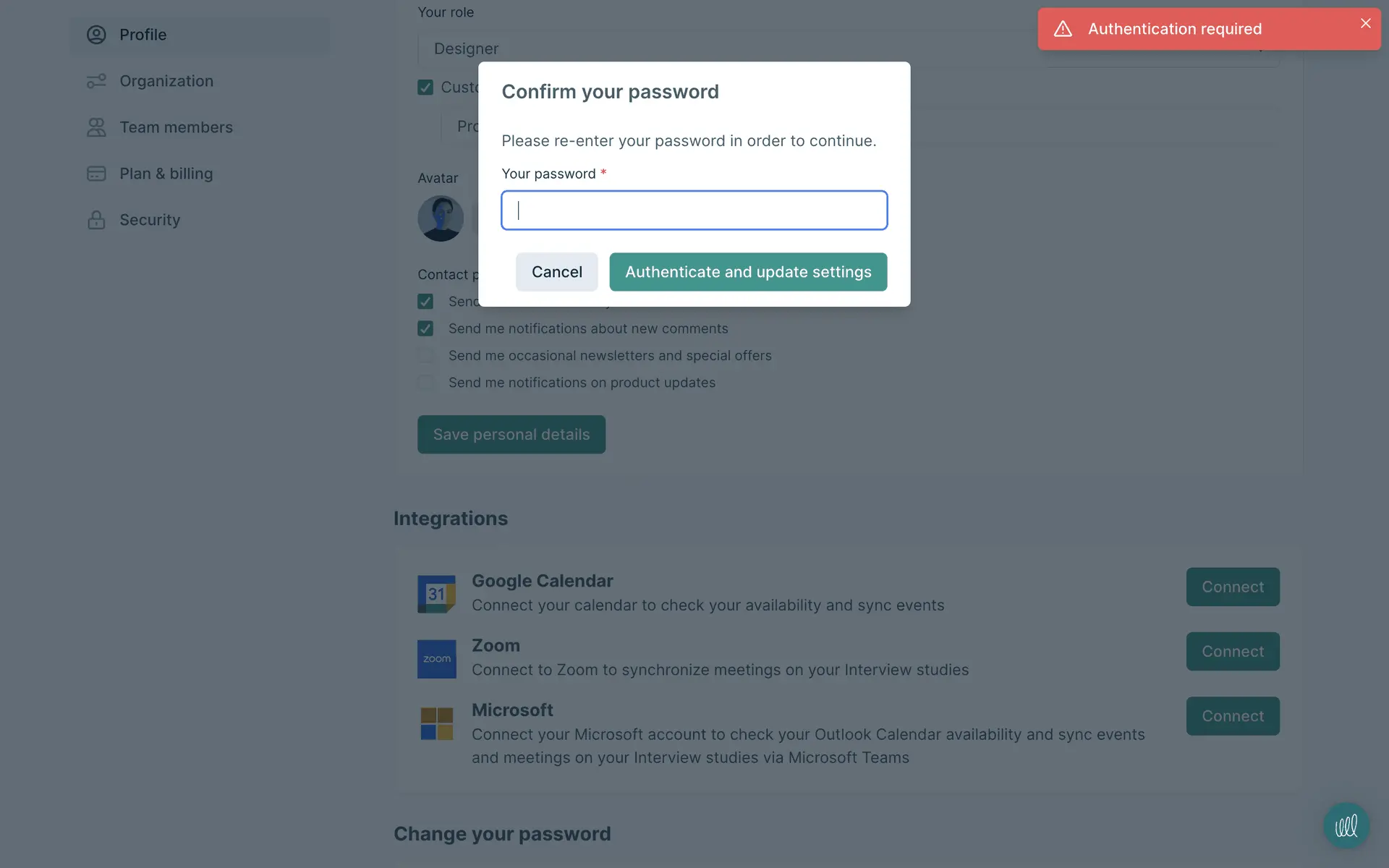Click the Plan & billing card icon
The width and height of the screenshot is (1389, 868).
click(x=96, y=174)
